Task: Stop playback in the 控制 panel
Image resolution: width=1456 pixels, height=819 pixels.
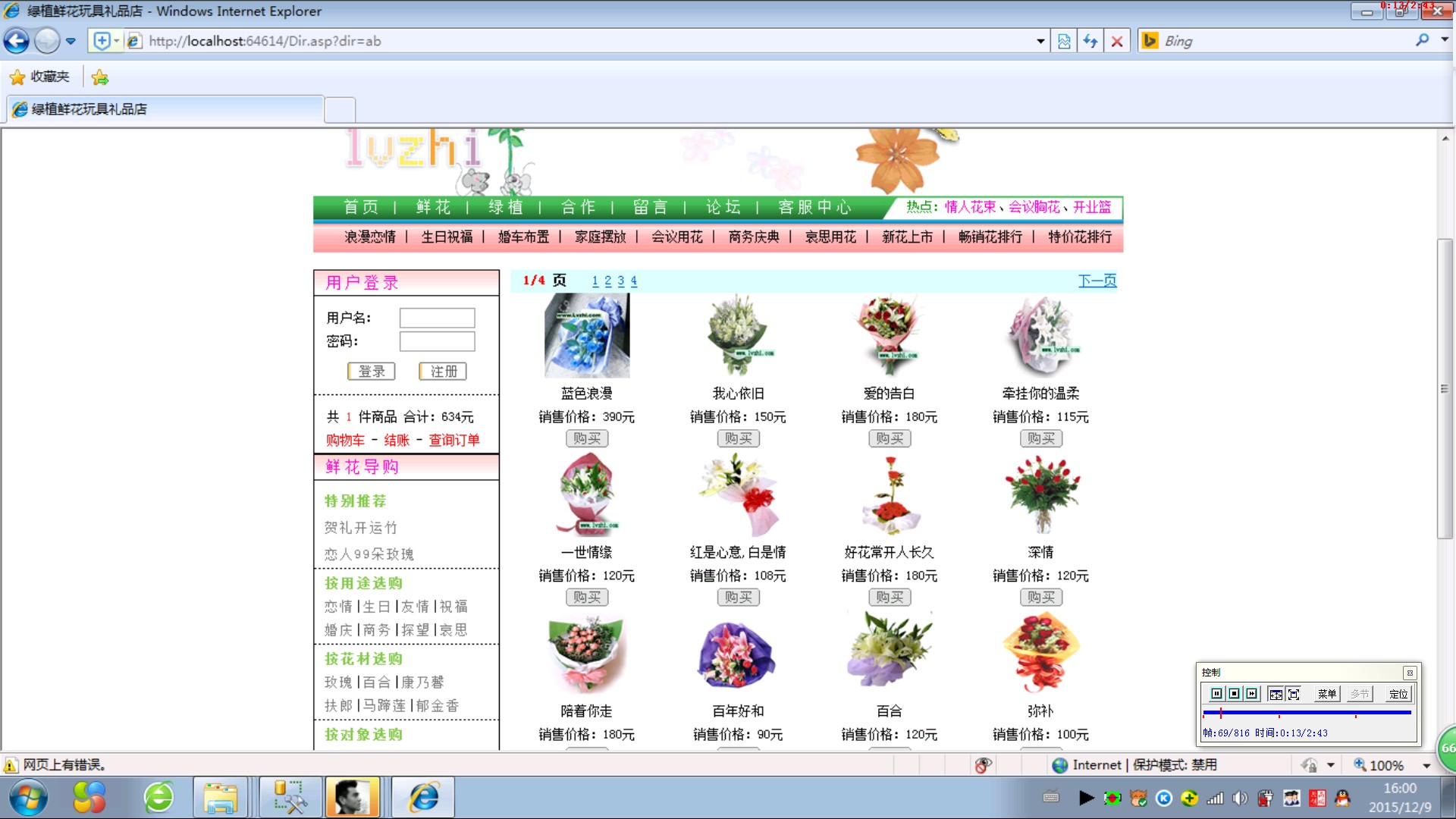Action: (1234, 694)
